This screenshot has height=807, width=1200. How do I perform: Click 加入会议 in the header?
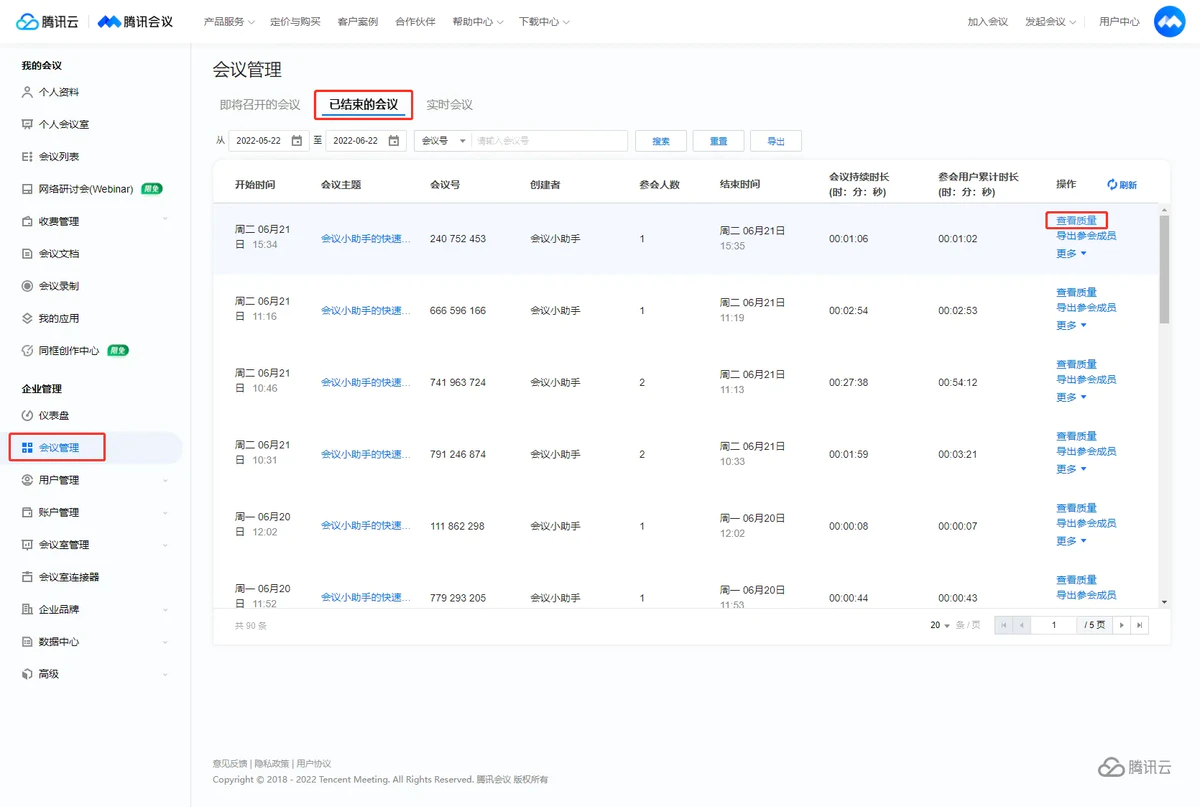pyautogui.click(x=988, y=21)
